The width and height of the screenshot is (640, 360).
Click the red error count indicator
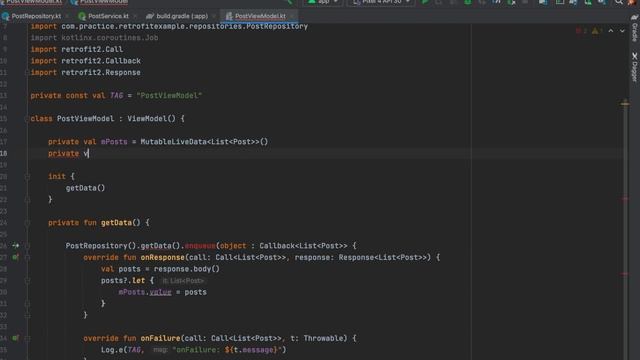581,31
